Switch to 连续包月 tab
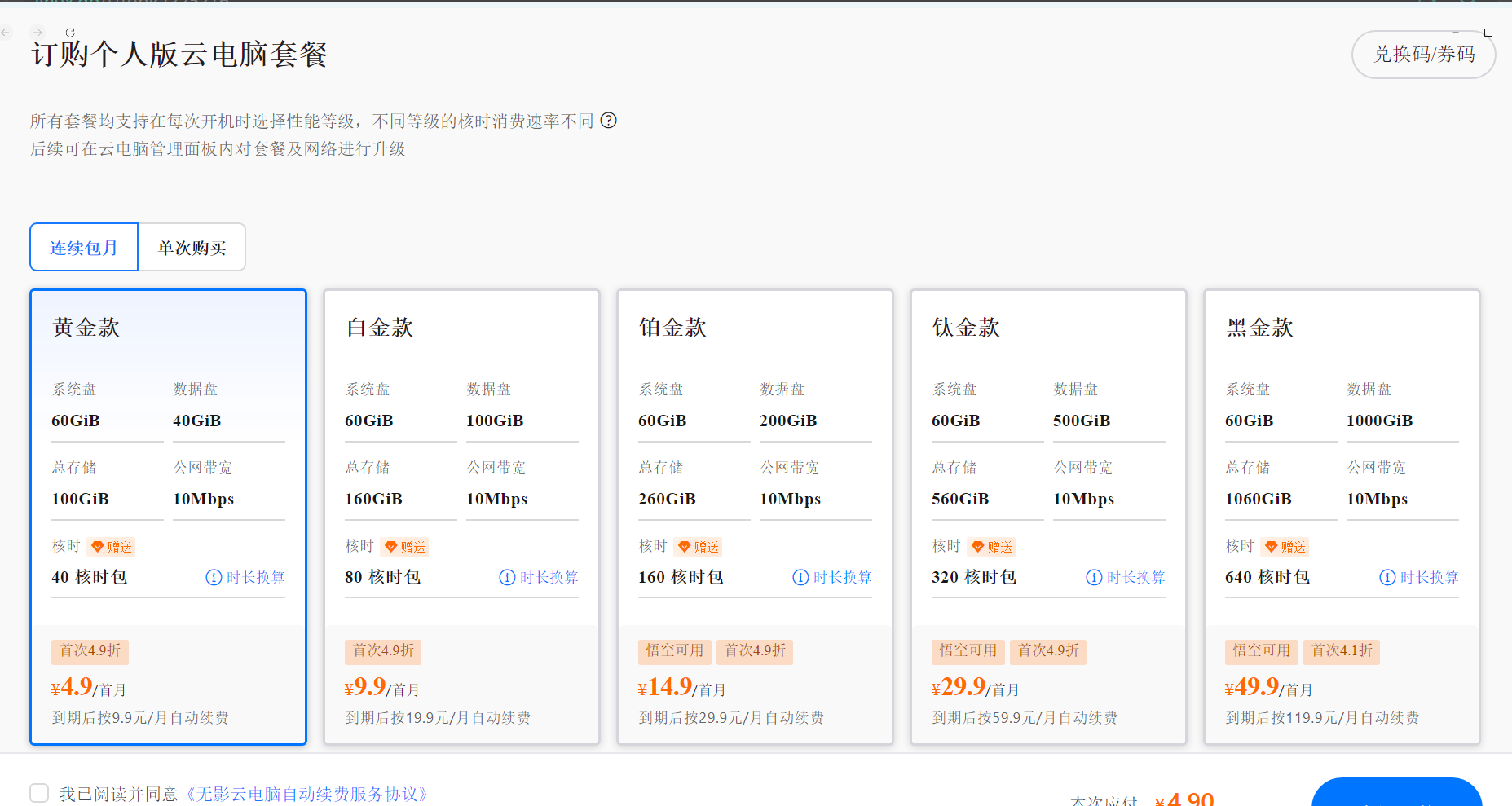 click(x=84, y=247)
